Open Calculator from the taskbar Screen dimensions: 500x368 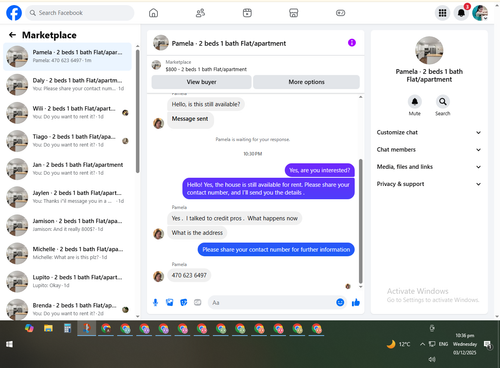pyautogui.click(x=67, y=329)
